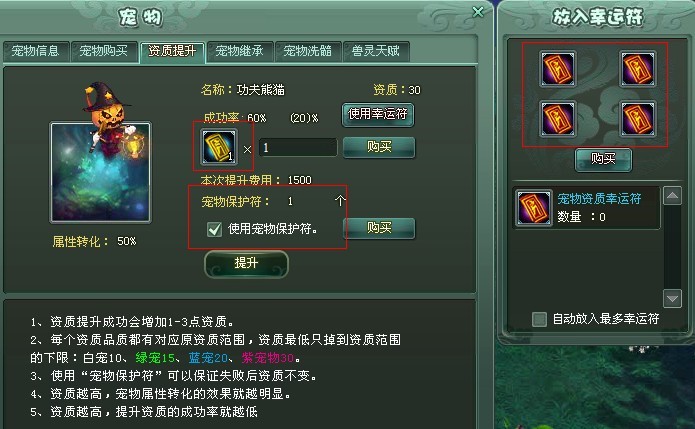
Task: Select the top-right lucky charm slot
Action: (637, 69)
